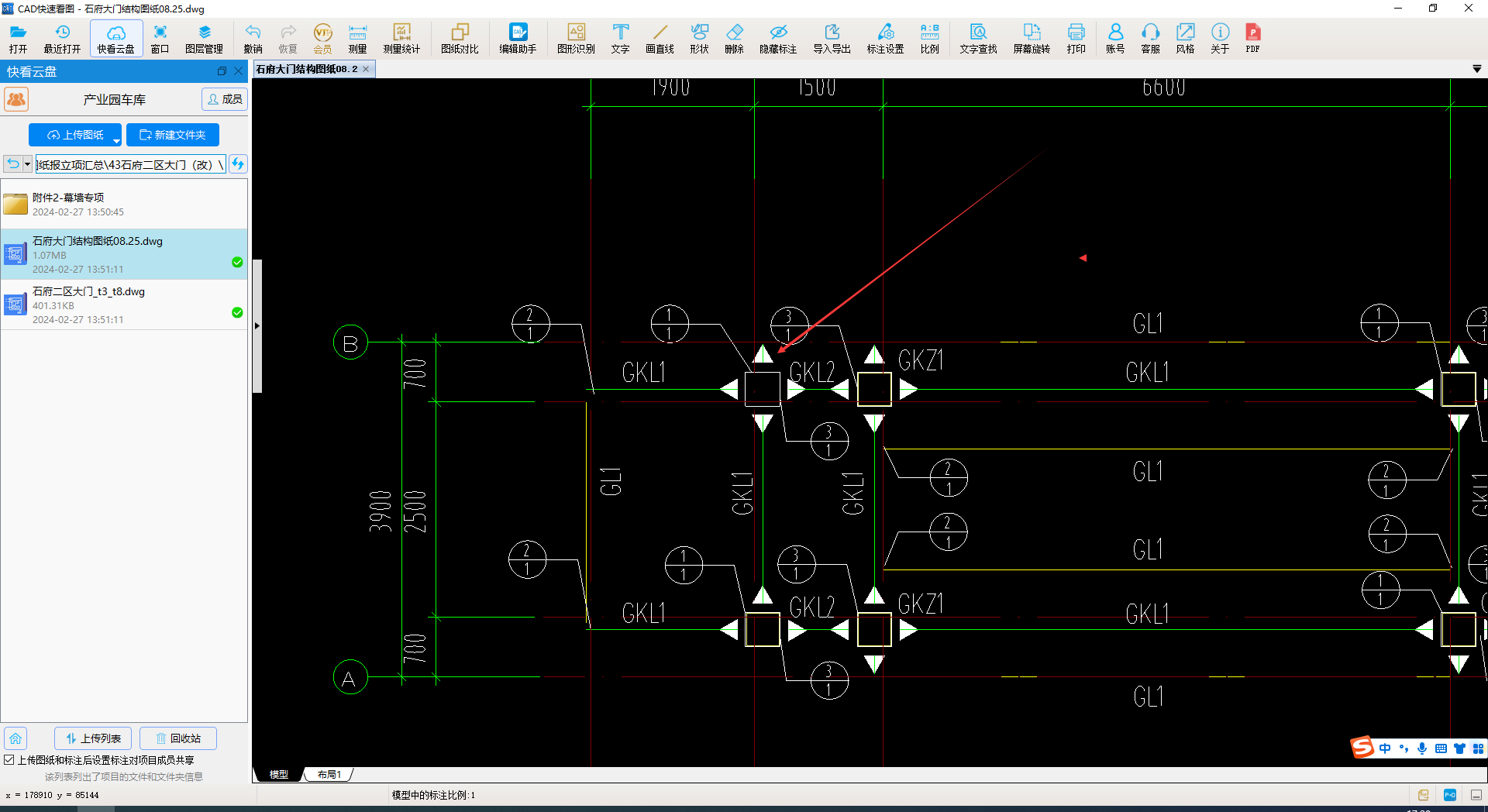Refresh the cloud file list
Image resolution: width=1488 pixels, height=812 pixels.
[238, 163]
